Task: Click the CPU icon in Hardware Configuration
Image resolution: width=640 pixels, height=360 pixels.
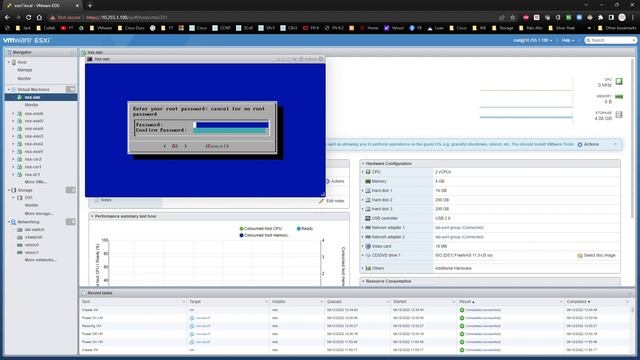Action: (x=368, y=172)
